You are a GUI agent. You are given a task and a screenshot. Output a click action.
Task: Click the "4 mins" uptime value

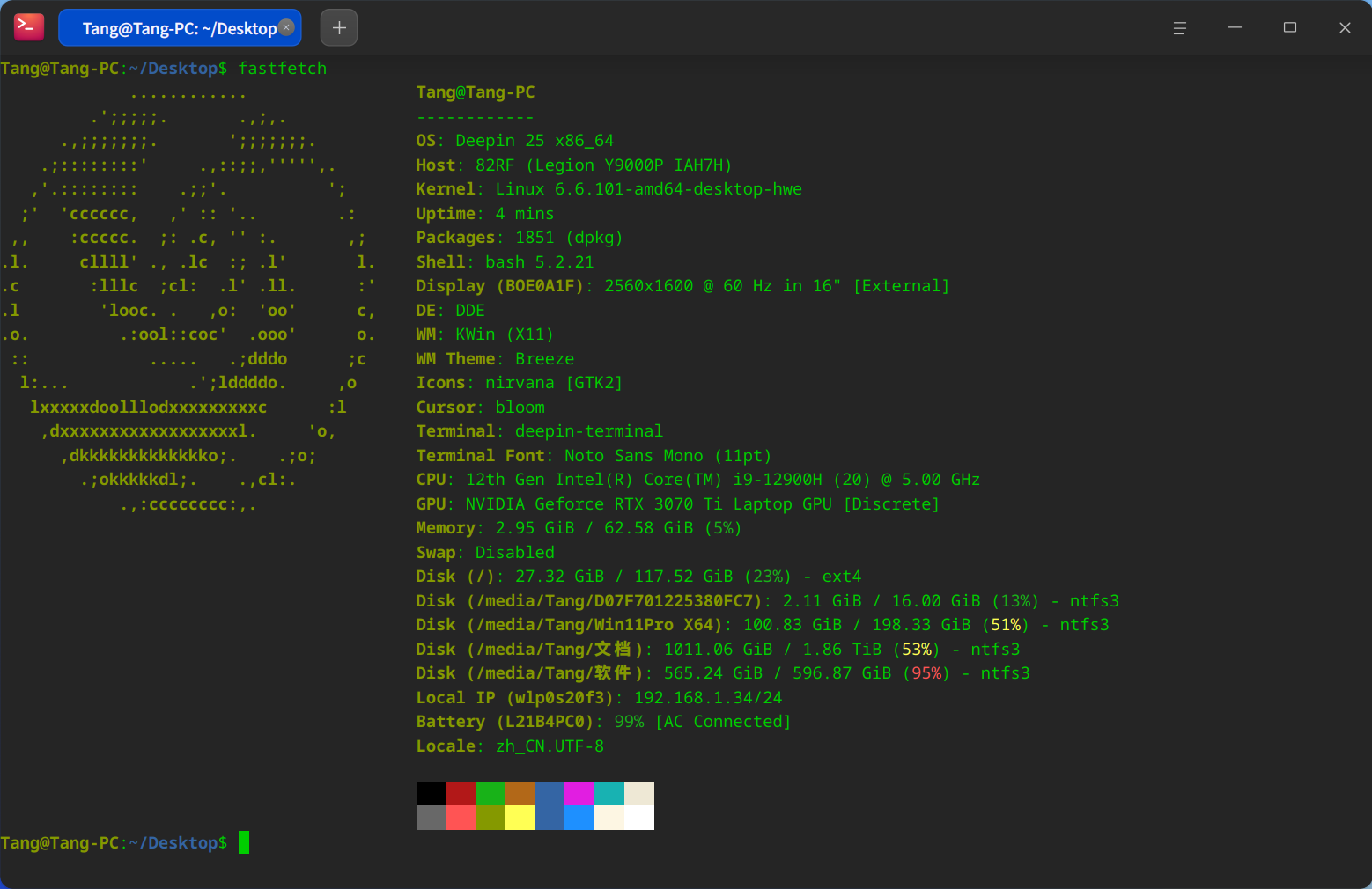click(x=525, y=214)
